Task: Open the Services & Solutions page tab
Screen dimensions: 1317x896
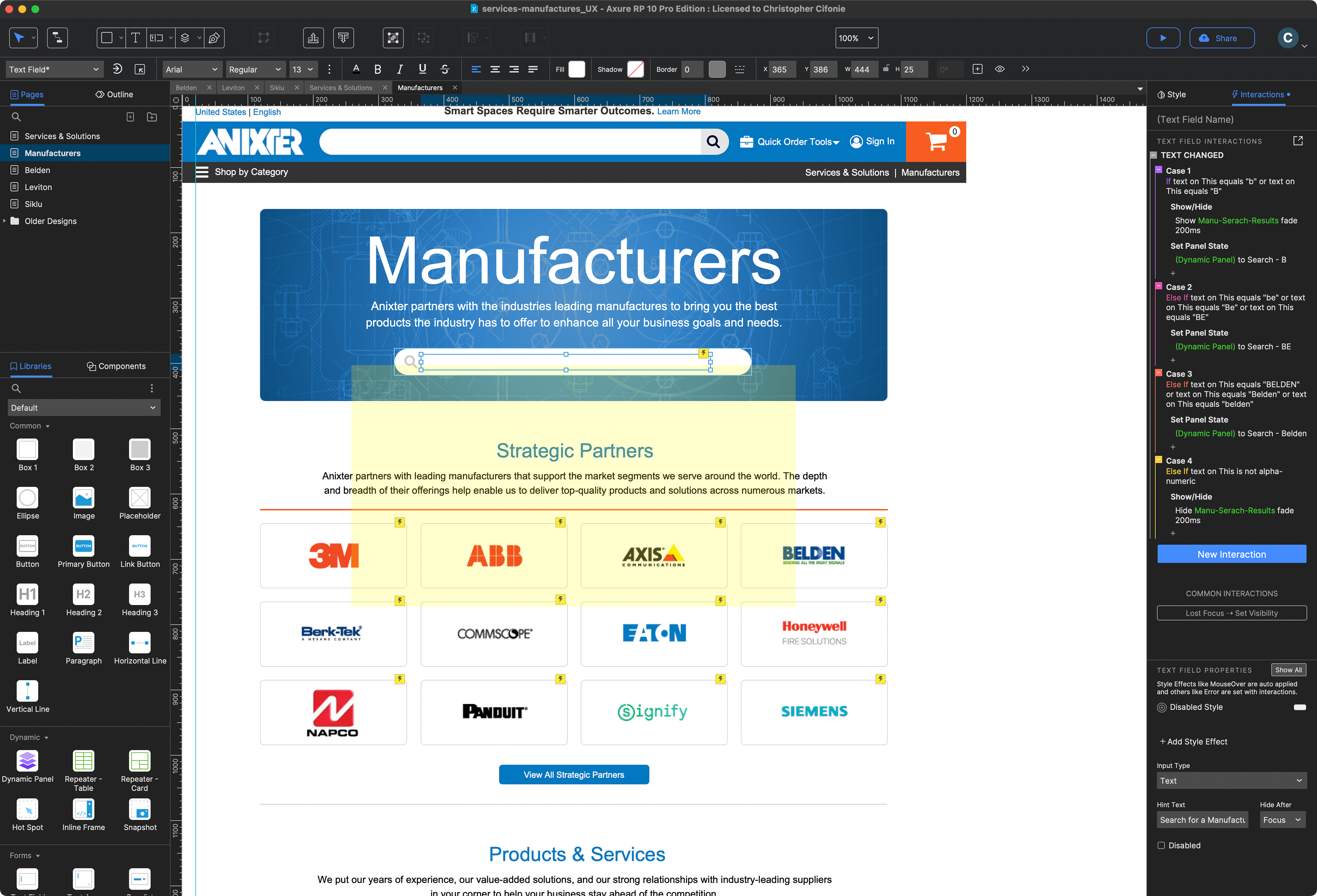Action: pyautogui.click(x=341, y=87)
